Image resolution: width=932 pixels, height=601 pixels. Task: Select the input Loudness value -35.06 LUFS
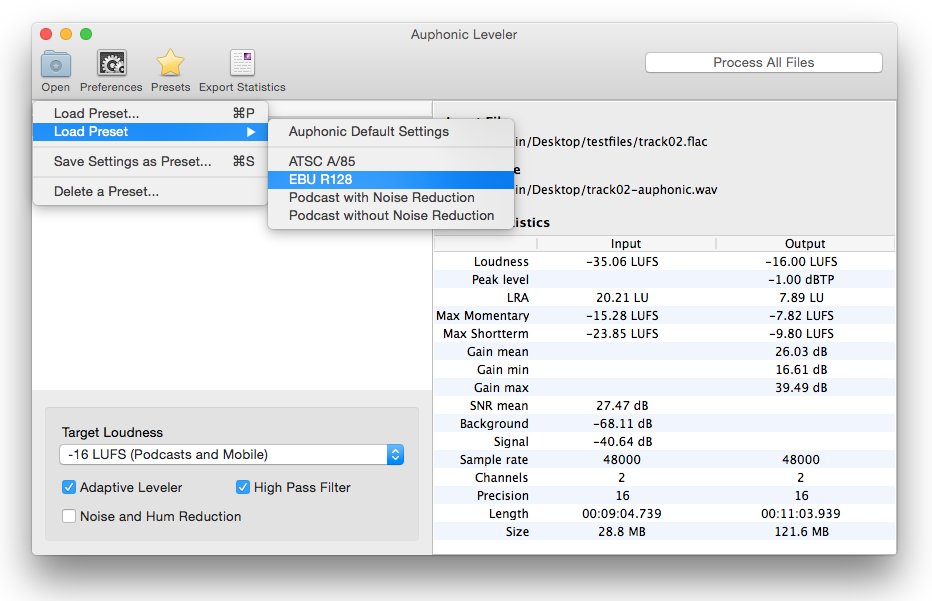tap(622, 262)
